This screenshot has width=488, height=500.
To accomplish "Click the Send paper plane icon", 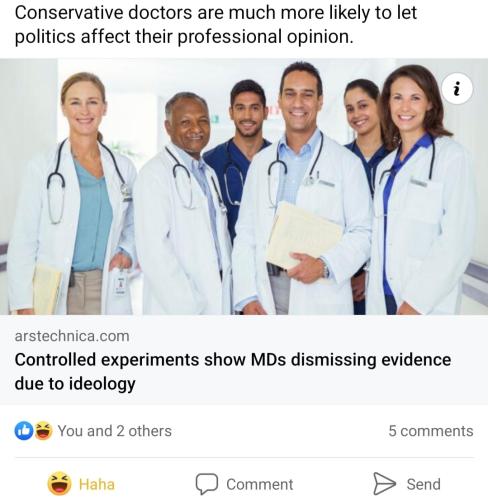I will [384, 483].
